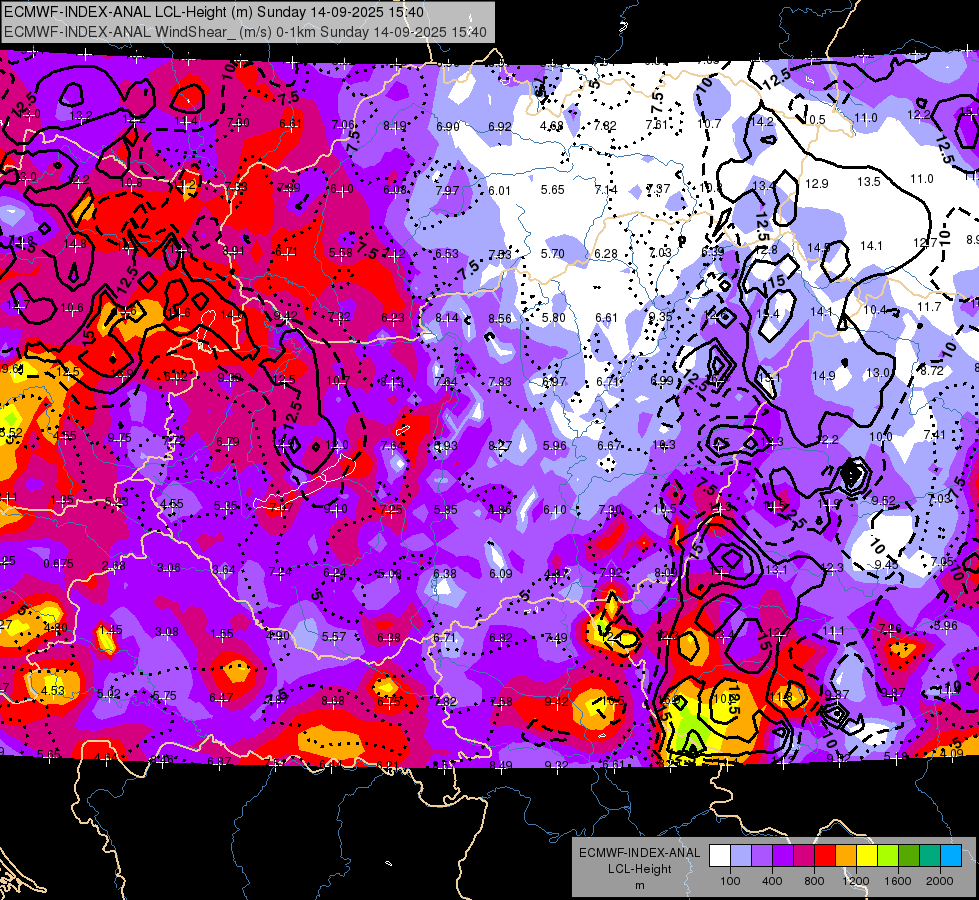The width and height of the screenshot is (979, 900).
Task: Click the map value 6.08
Action: coord(395,189)
